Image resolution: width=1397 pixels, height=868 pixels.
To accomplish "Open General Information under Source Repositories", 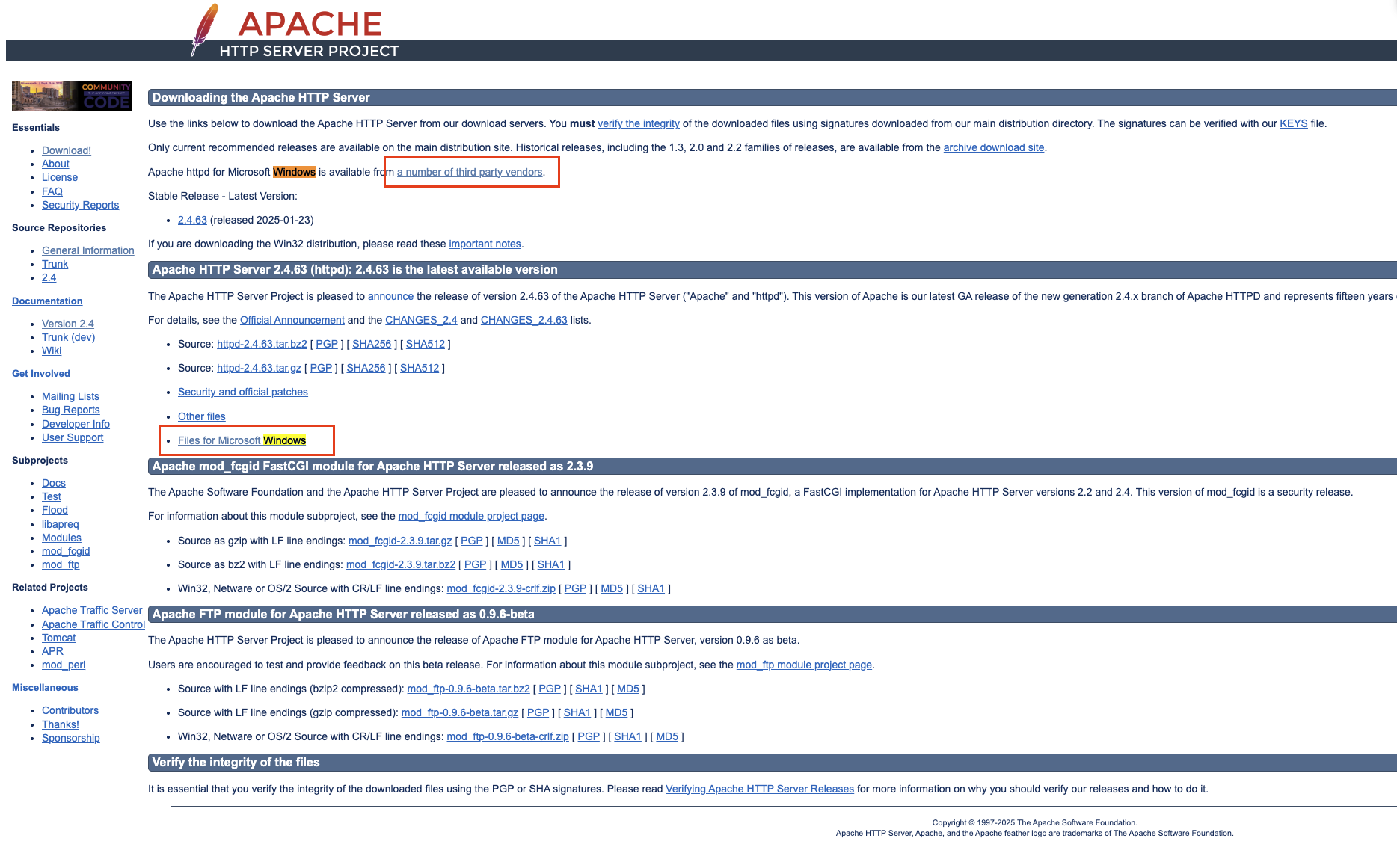I will coord(88,250).
